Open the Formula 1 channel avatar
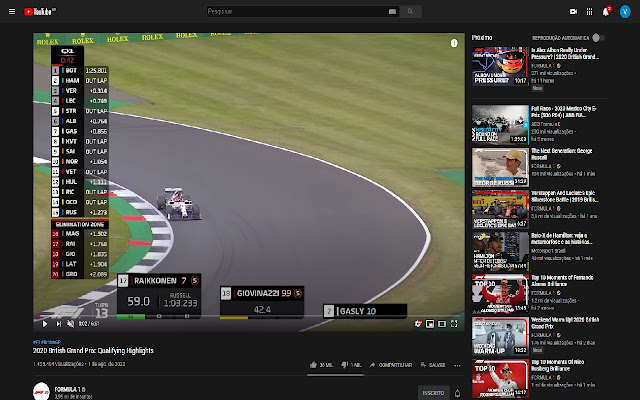Viewport: 640px width, 400px height. tap(41, 391)
